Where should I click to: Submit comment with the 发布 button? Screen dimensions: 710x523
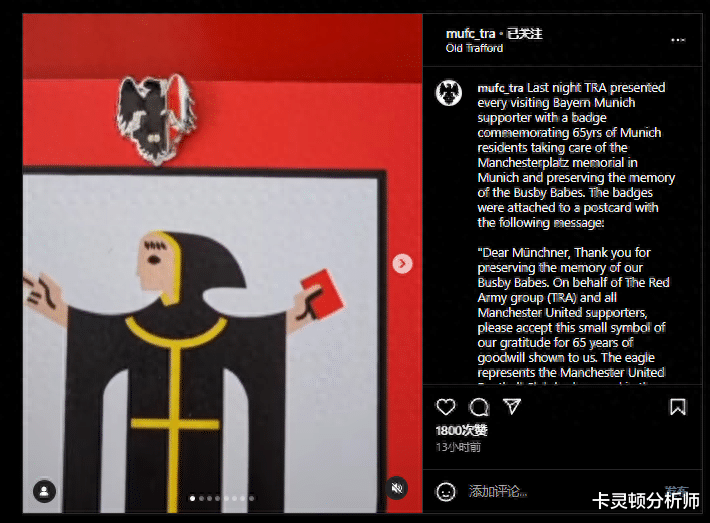(x=676, y=490)
